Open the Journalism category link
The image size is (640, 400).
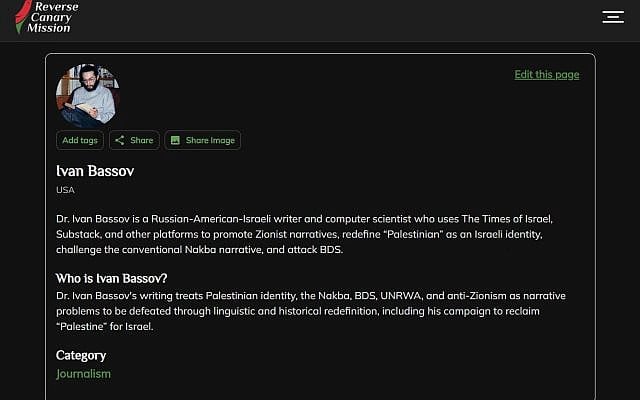83,374
